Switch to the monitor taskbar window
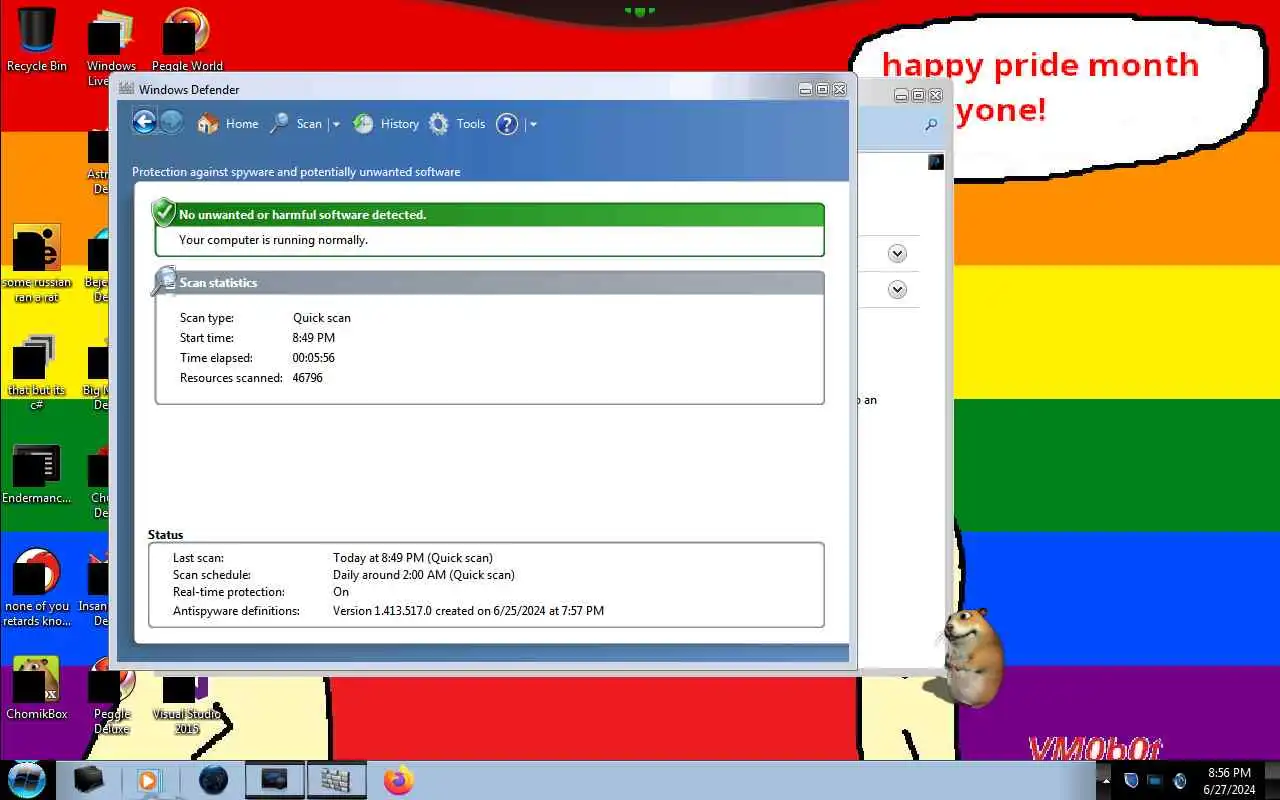Viewport: 1280px width, 800px height. click(x=274, y=780)
